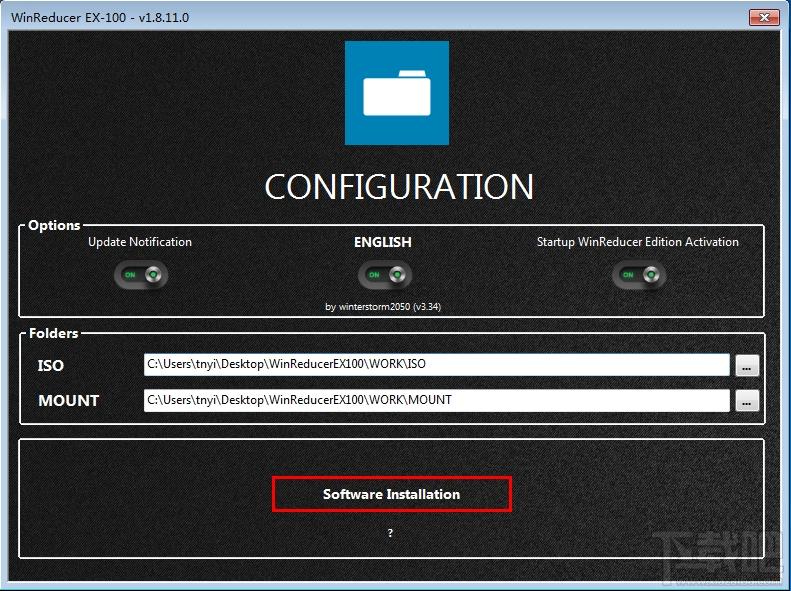Click the MOUNT label

pos(69,401)
